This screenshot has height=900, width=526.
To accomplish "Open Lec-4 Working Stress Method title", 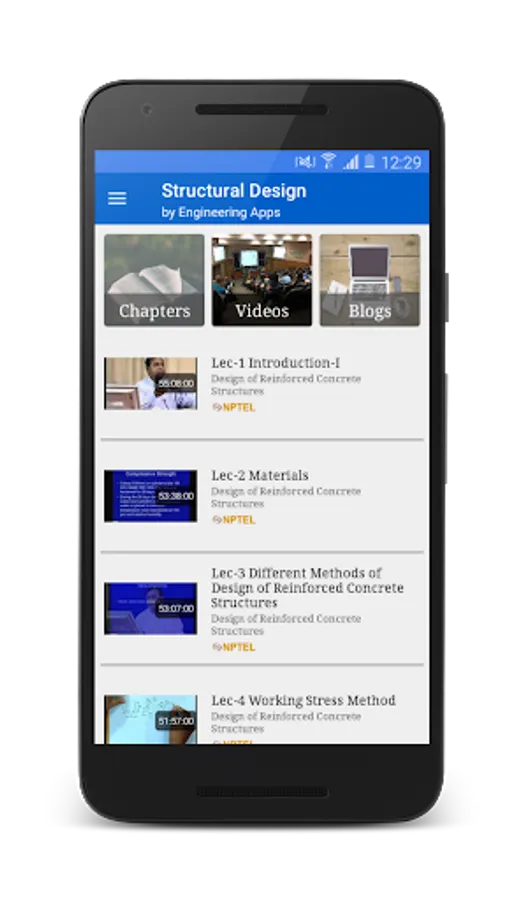I will 303,700.
